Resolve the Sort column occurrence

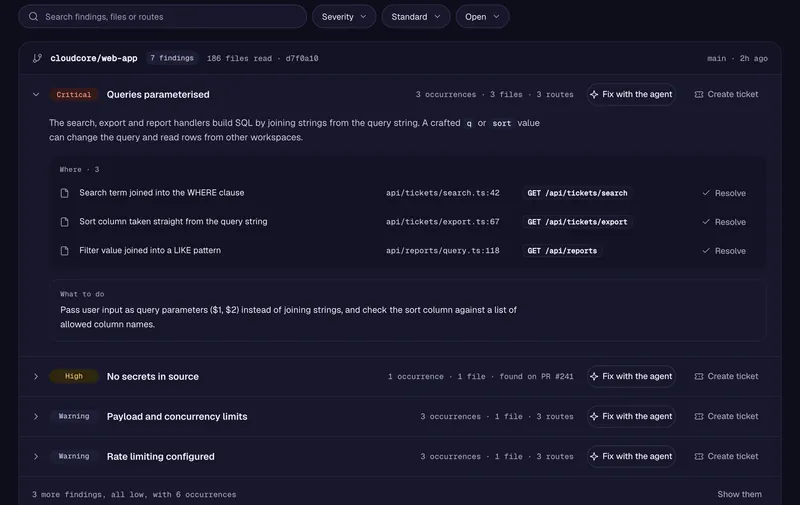724,222
